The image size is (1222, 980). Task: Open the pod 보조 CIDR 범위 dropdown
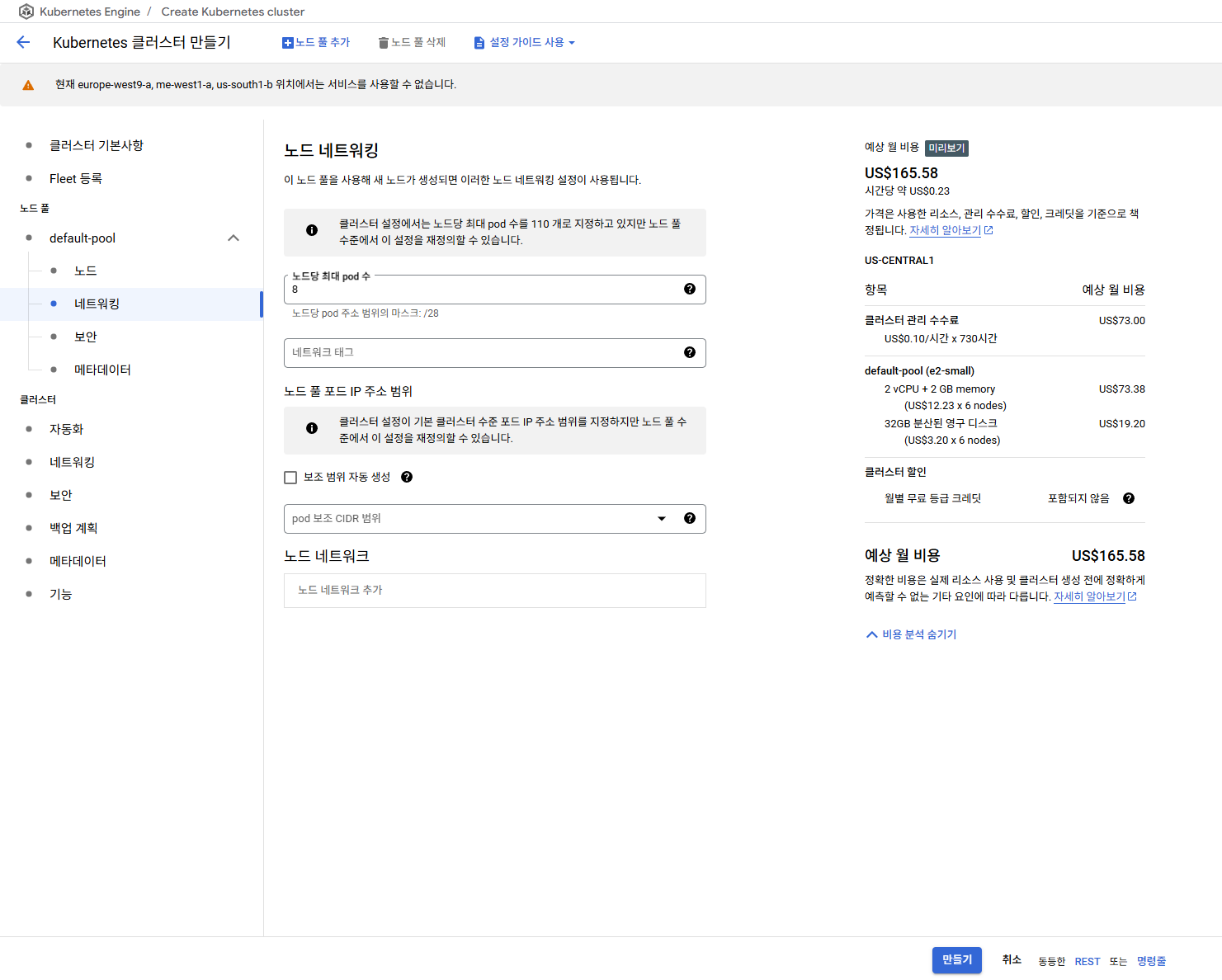tap(495, 519)
